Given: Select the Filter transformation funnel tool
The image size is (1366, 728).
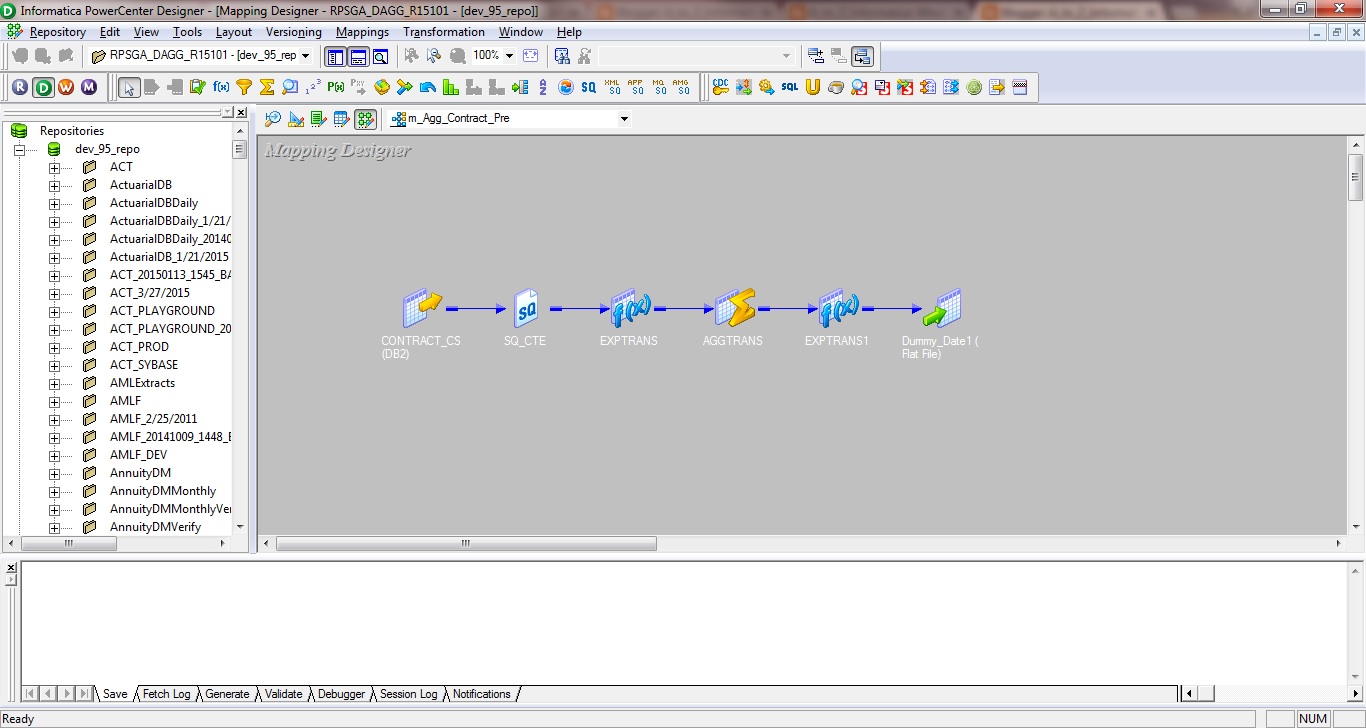Looking at the screenshot, I should (246, 87).
